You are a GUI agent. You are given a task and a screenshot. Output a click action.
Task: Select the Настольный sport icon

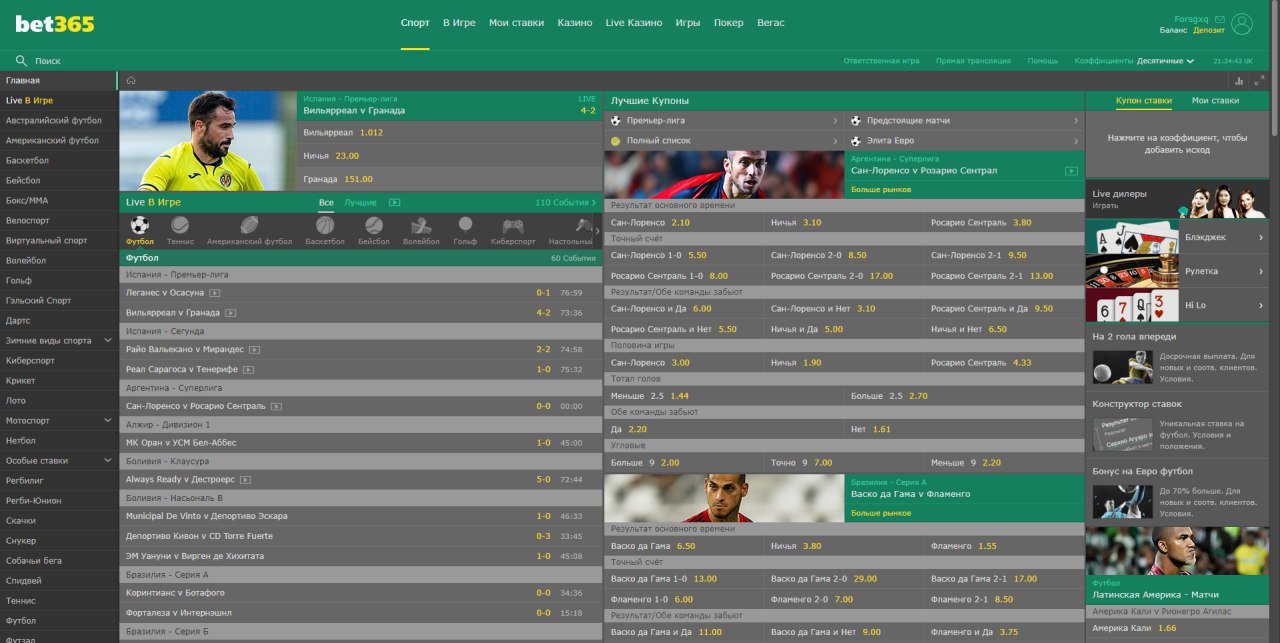tap(584, 226)
